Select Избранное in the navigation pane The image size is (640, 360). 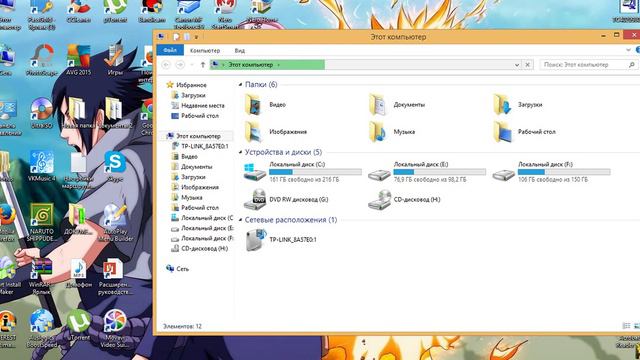[187, 85]
